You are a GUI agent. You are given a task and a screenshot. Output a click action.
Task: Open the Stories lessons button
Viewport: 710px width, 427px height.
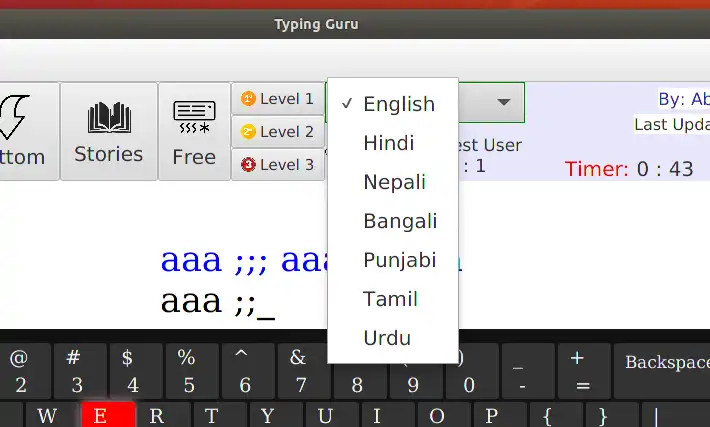109,131
